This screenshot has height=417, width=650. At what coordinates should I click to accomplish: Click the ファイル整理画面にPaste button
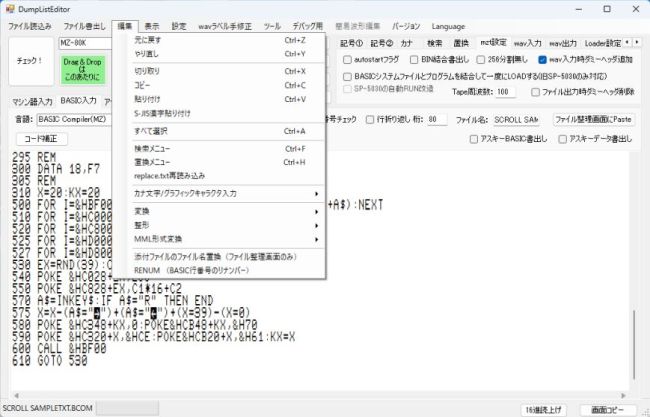coord(593,119)
